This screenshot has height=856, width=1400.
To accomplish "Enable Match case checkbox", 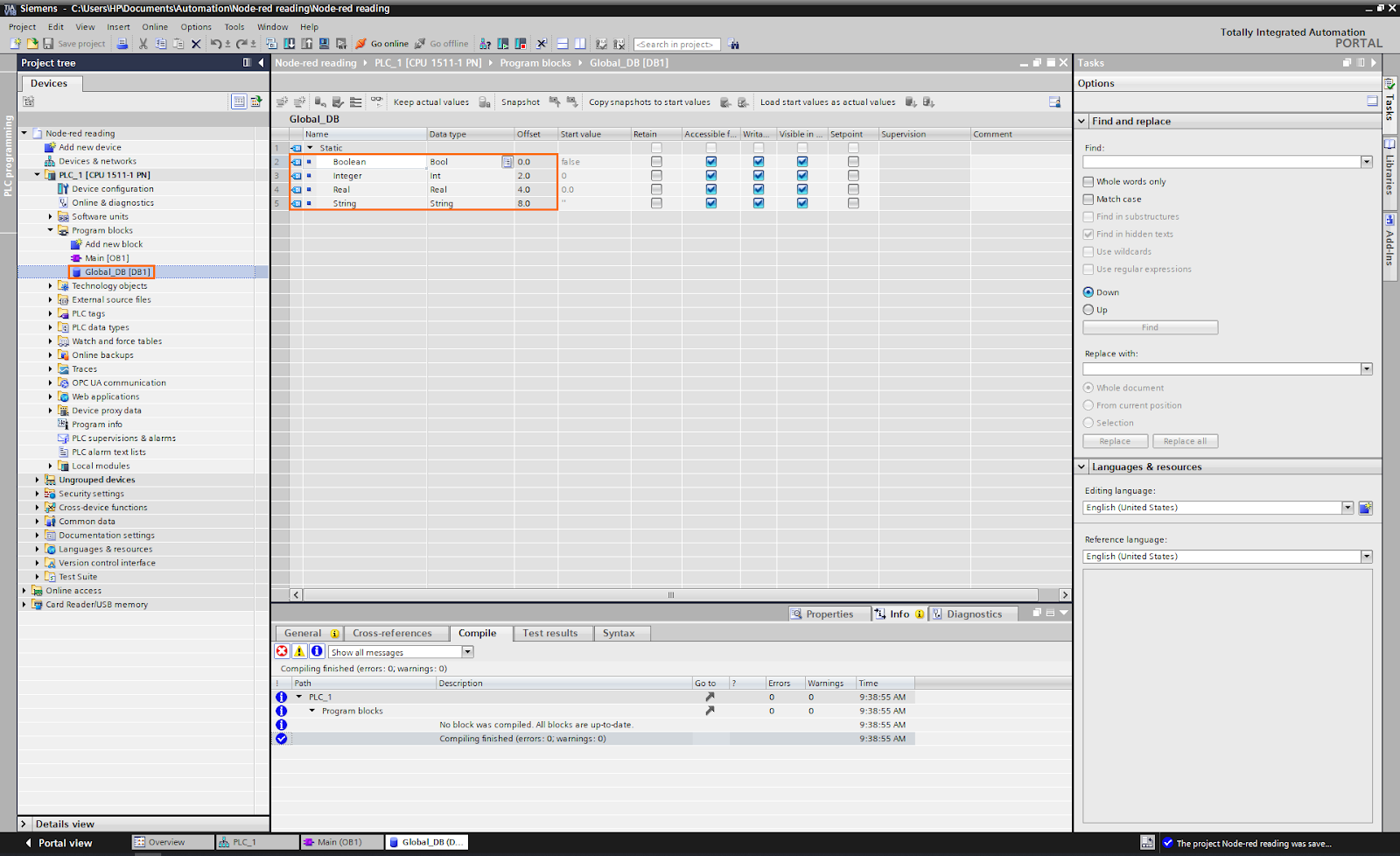I will coord(1088,200).
